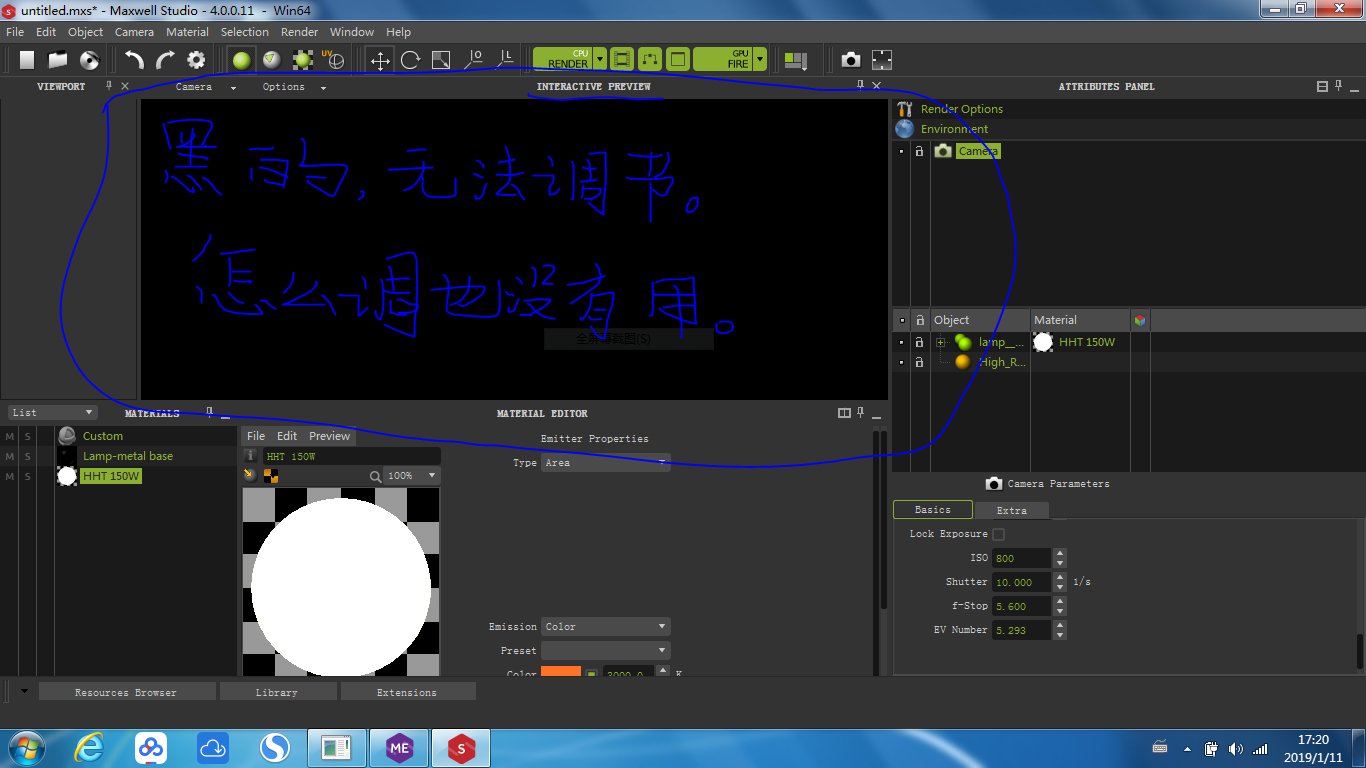Click the refresh material preview icon
This screenshot has width=1366, height=768.
click(x=250, y=476)
